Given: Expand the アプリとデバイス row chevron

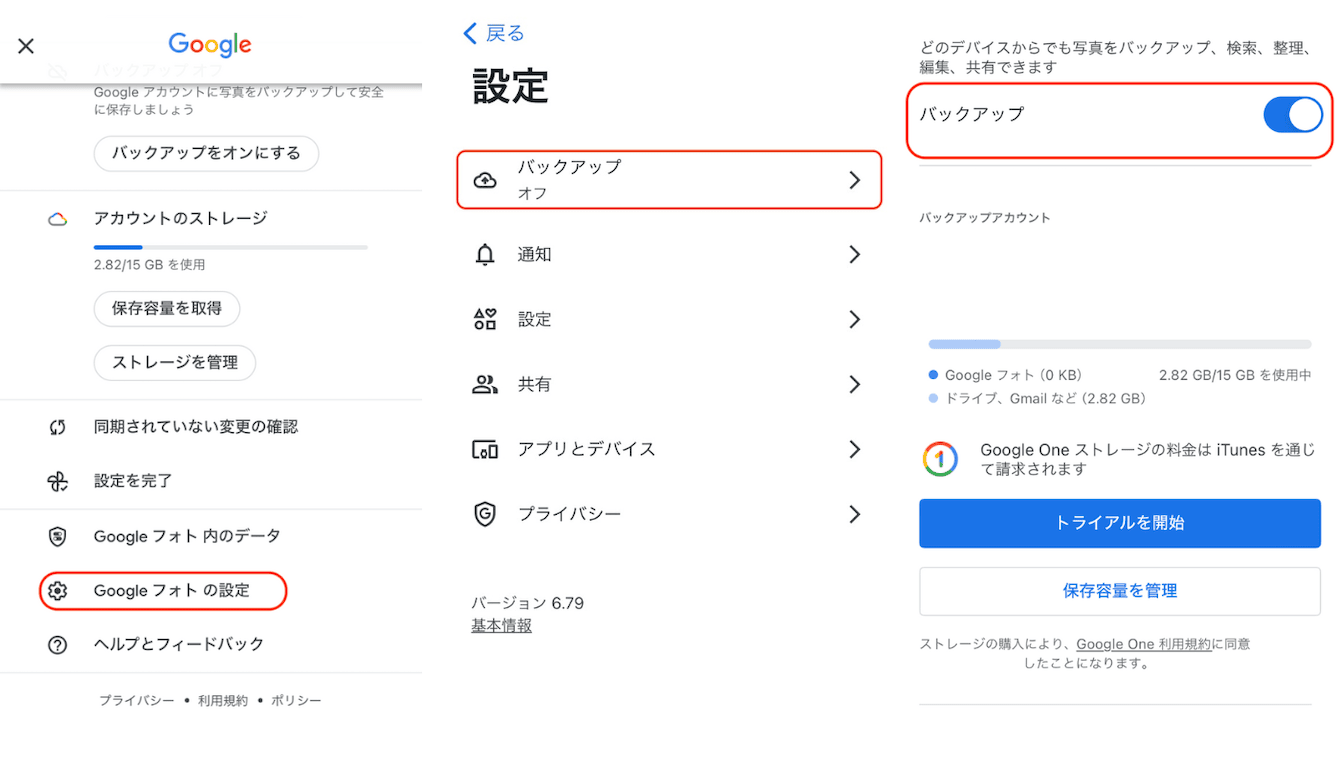Looking at the screenshot, I should (x=854, y=450).
